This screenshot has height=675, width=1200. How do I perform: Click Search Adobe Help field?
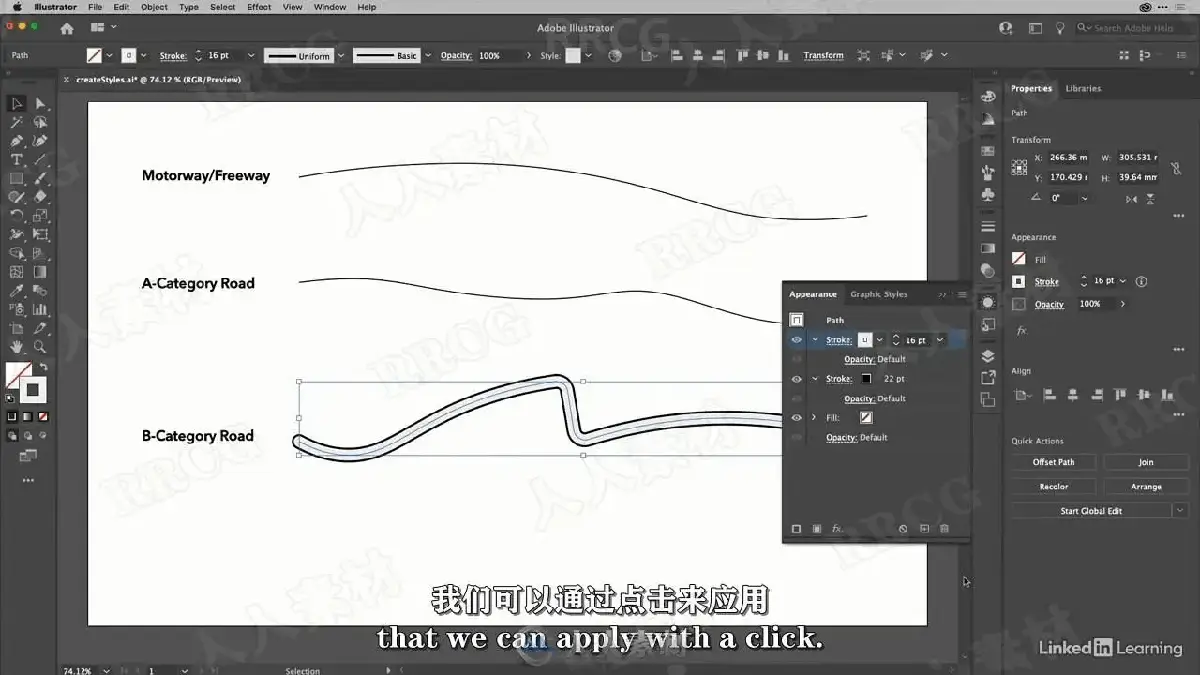click(x=1134, y=28)
